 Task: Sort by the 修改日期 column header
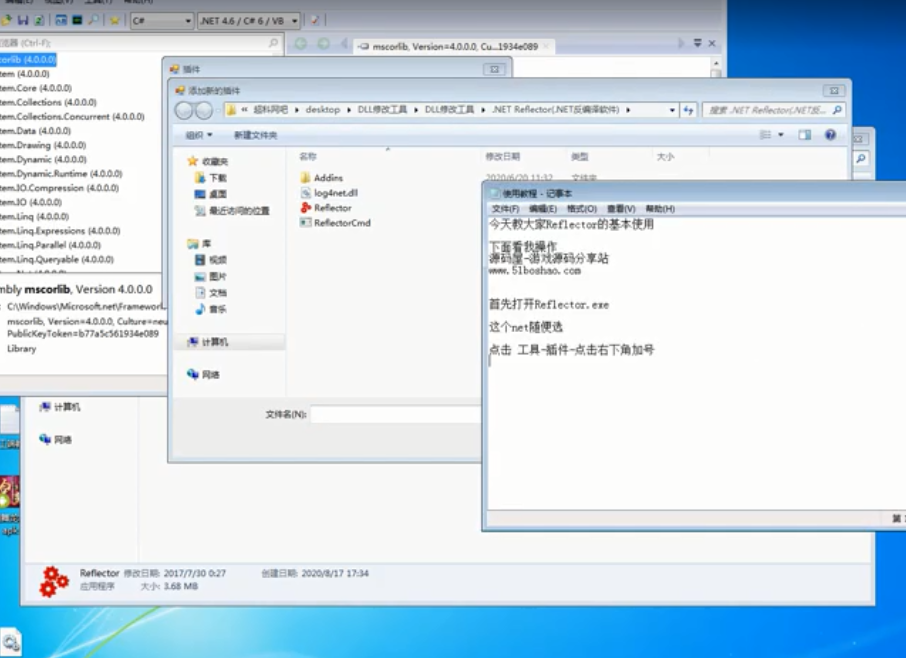[x=503, y=157]
